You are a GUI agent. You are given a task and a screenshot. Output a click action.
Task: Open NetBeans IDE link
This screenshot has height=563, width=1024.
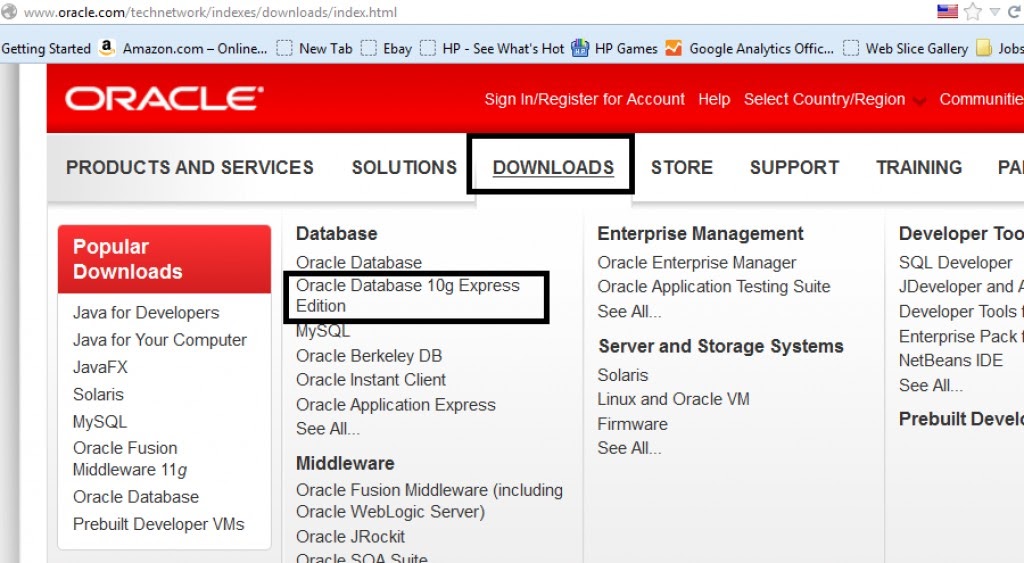pyautogui.click(x=950, y=361)
